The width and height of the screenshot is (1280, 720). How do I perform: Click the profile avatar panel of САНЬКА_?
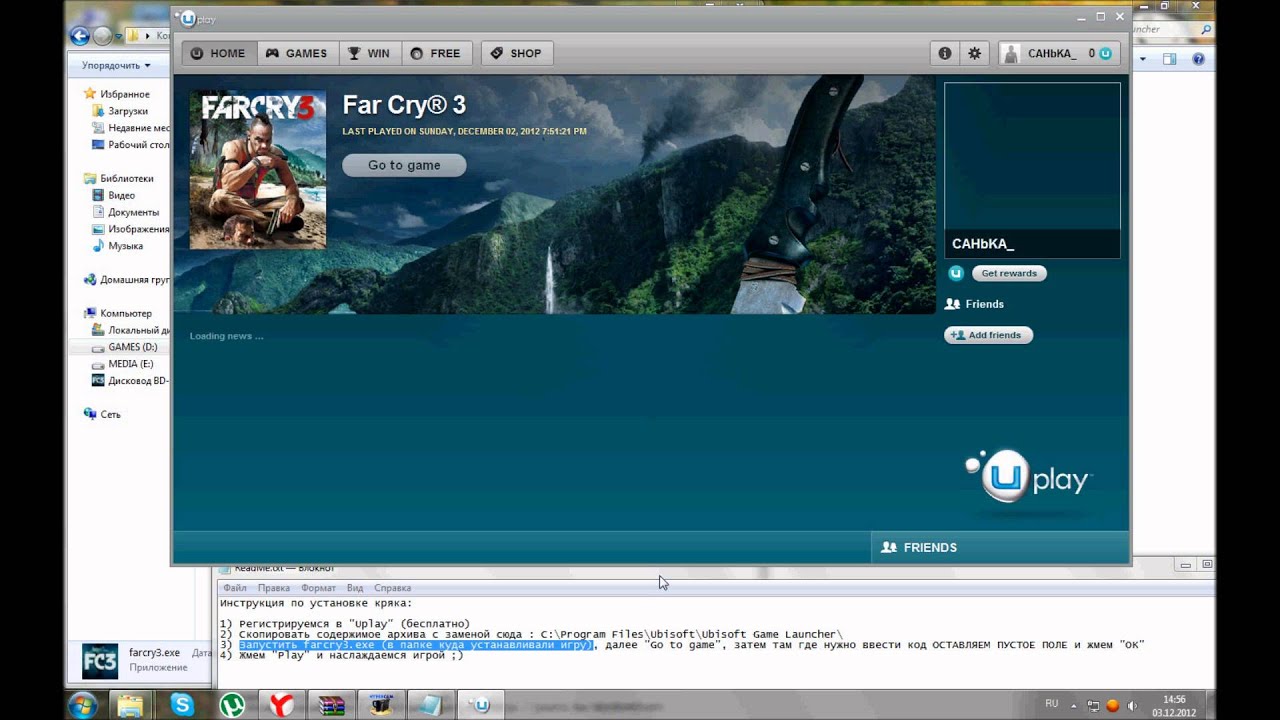(x=1032, y=170)
